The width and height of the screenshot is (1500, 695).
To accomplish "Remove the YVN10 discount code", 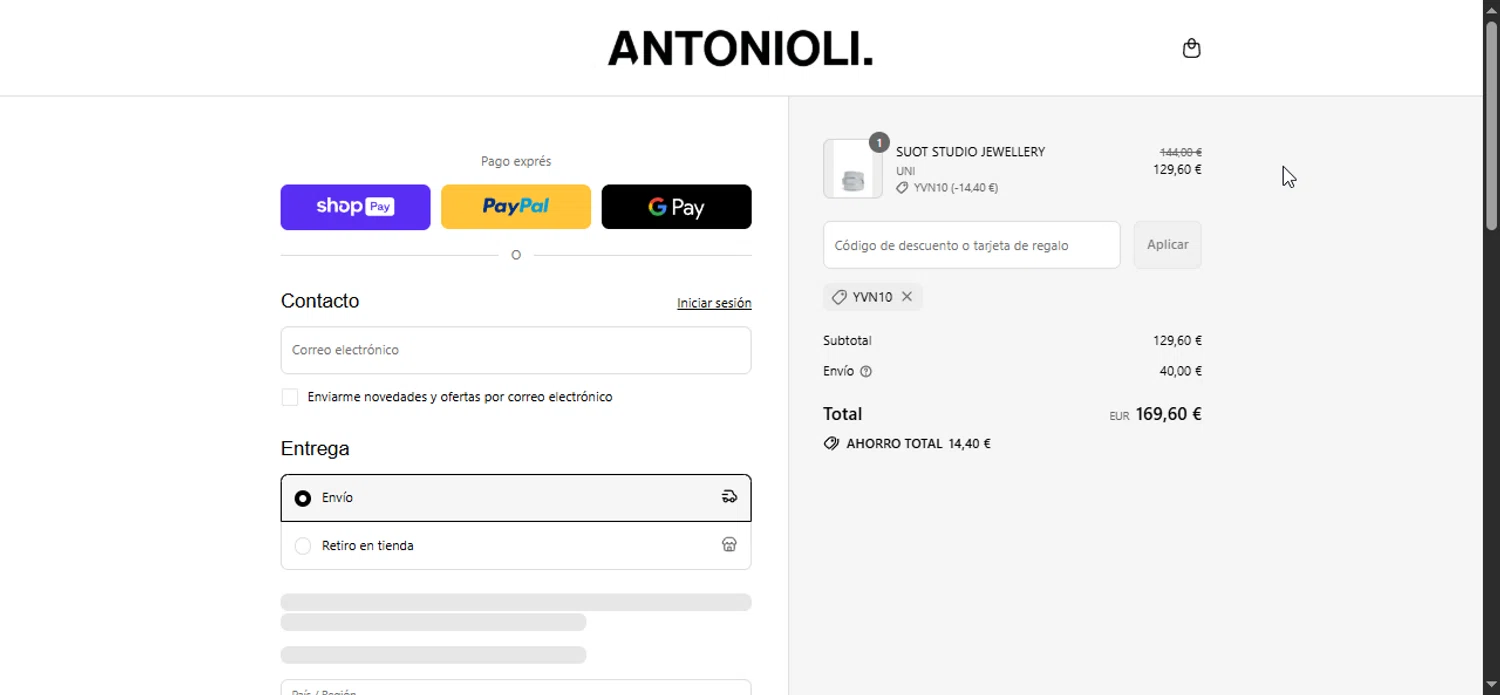I will pyautogui.click(x=907, y=297).
